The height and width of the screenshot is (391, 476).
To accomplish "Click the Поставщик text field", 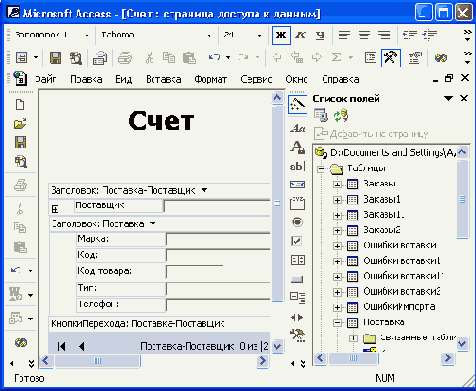I will tap(217, 206).
